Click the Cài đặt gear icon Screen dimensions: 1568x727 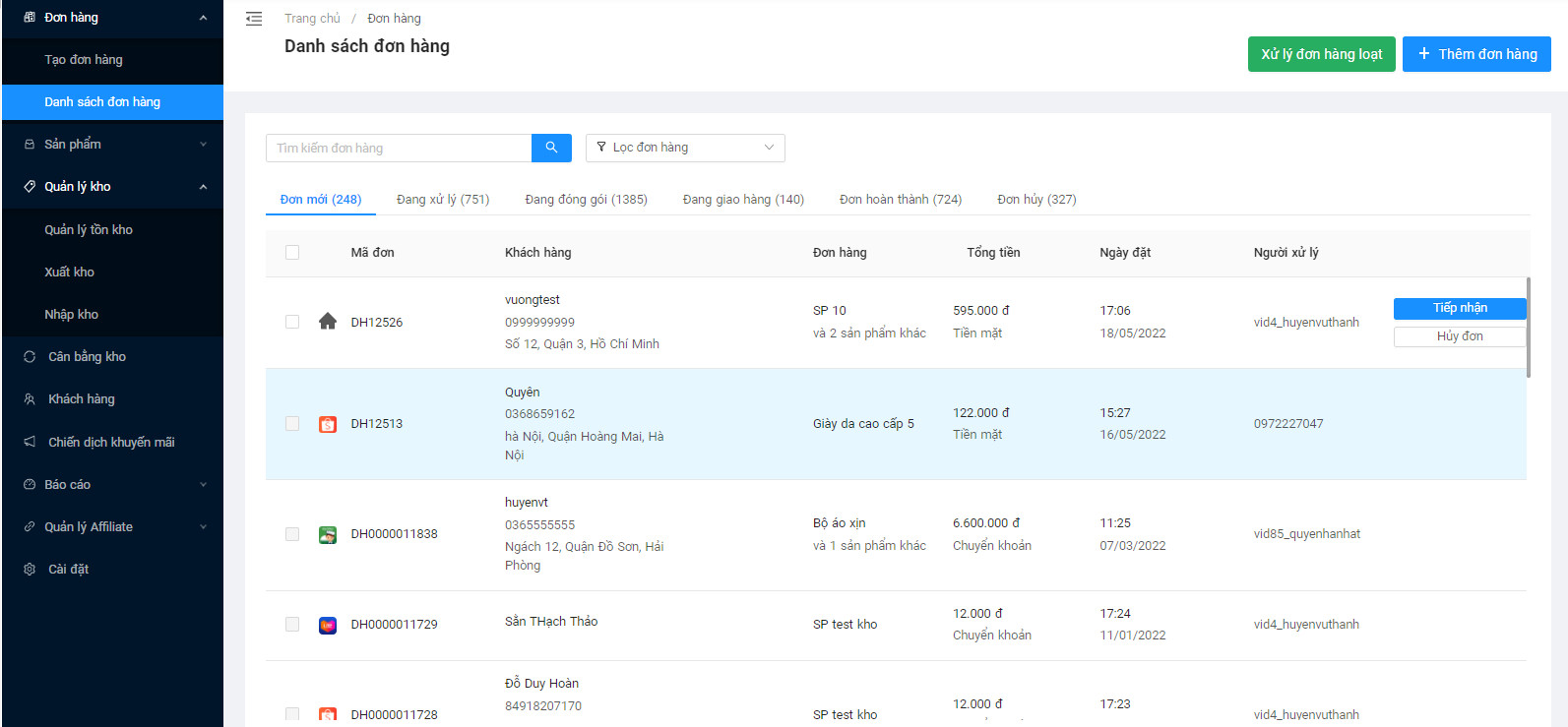point(30,570)
